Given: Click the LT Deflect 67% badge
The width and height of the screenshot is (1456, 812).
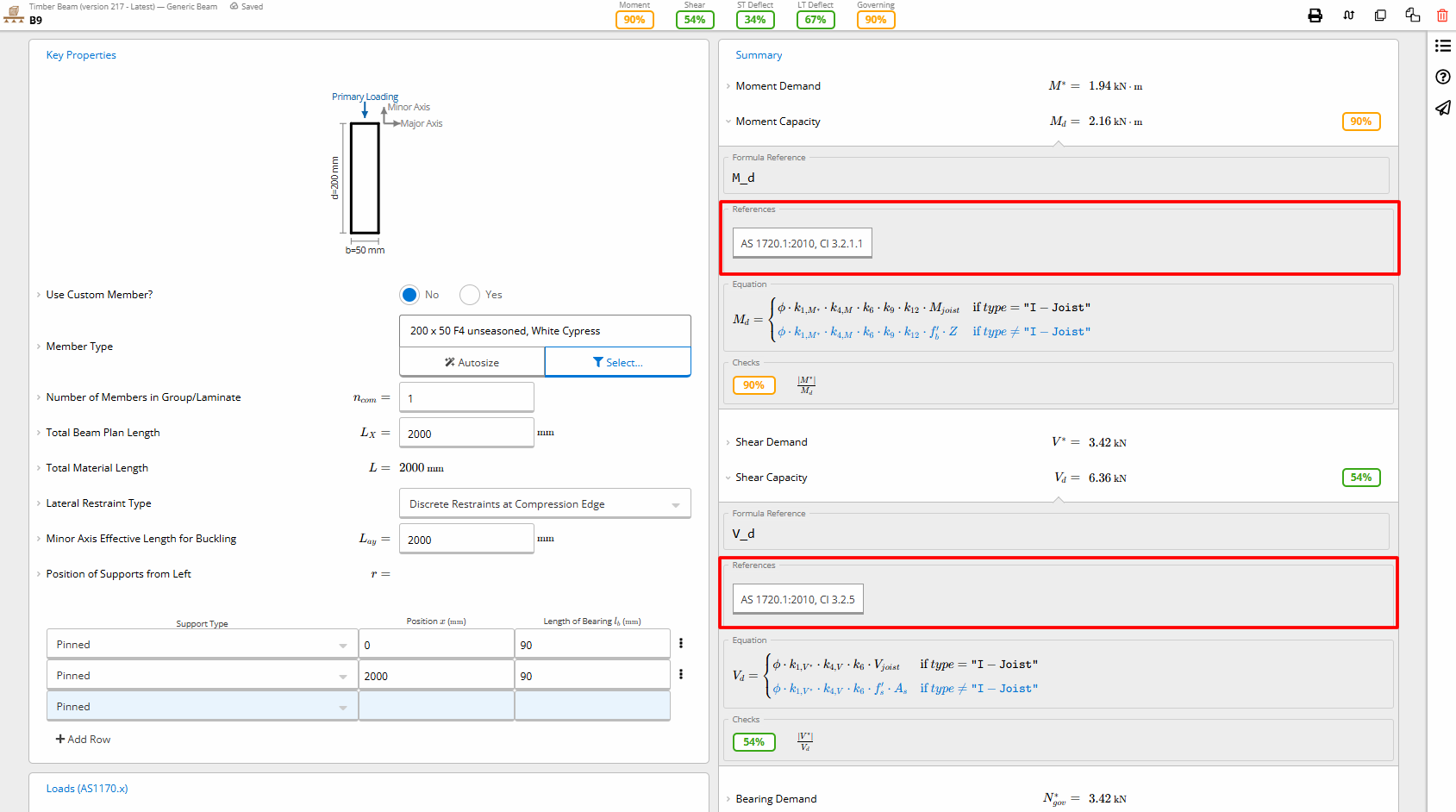Looking at the screenshot, I should (815, 20).
